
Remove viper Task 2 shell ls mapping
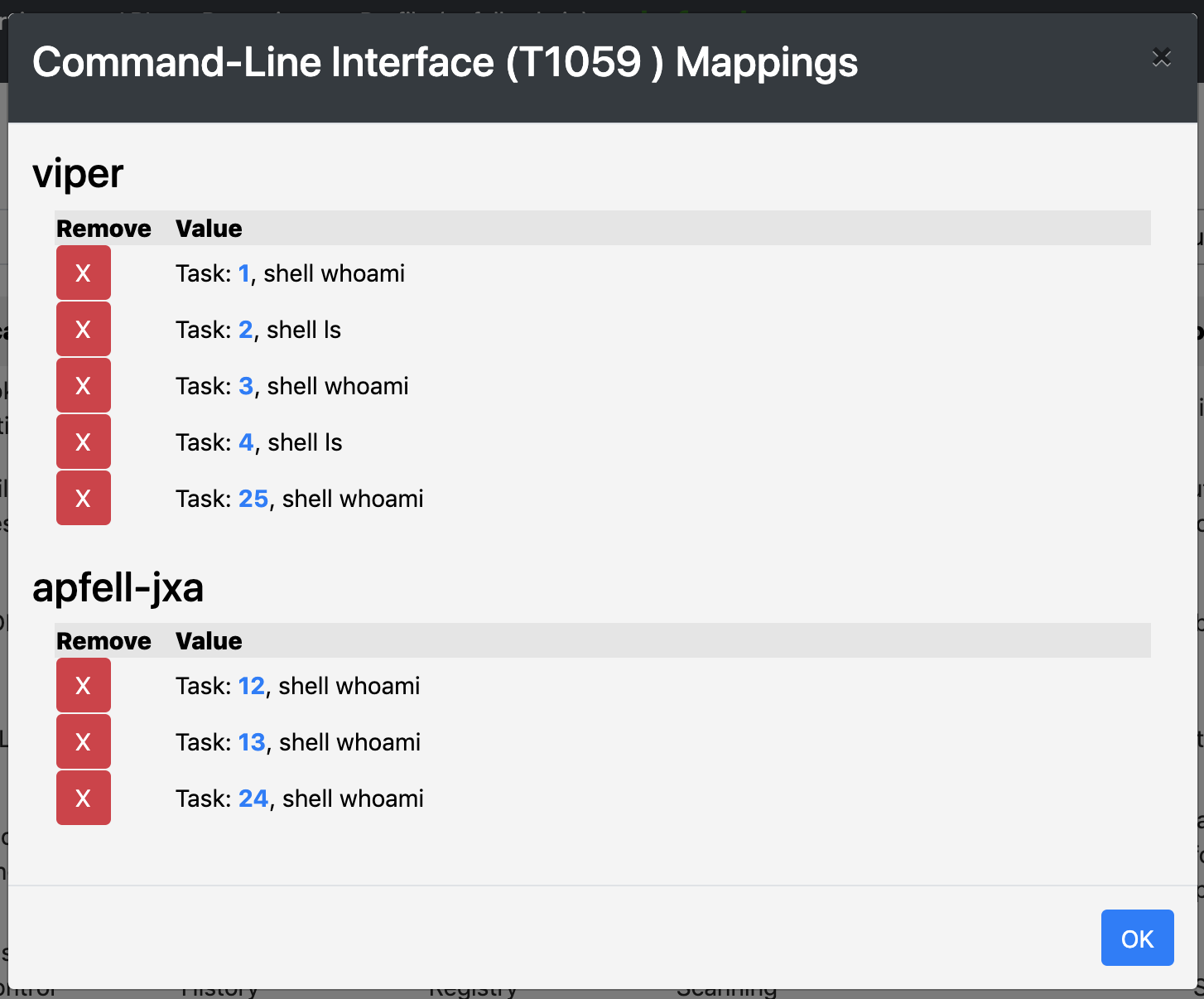[83, 330]
